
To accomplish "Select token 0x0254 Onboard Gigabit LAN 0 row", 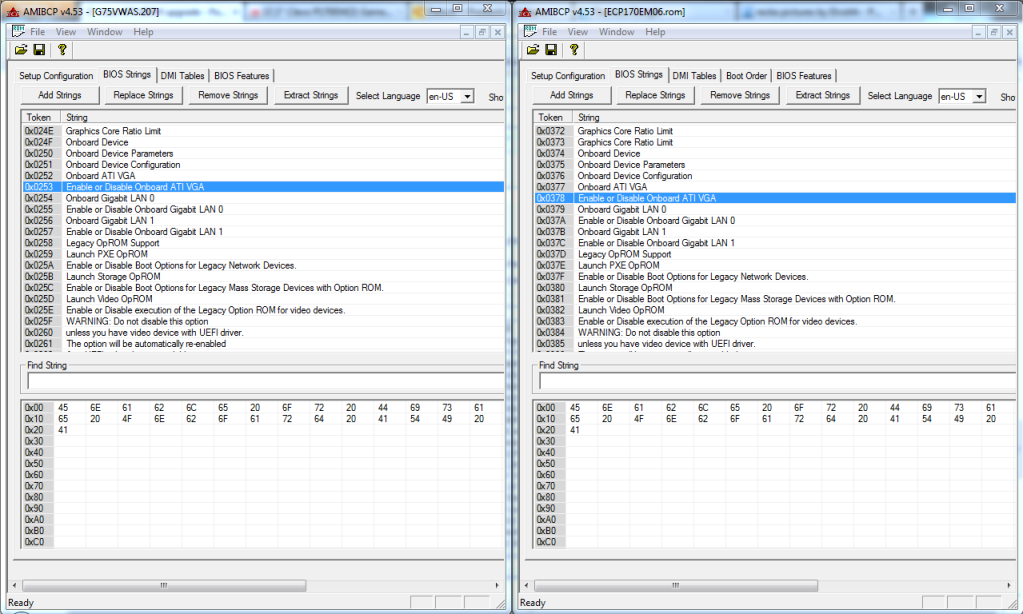I will 263,198.
